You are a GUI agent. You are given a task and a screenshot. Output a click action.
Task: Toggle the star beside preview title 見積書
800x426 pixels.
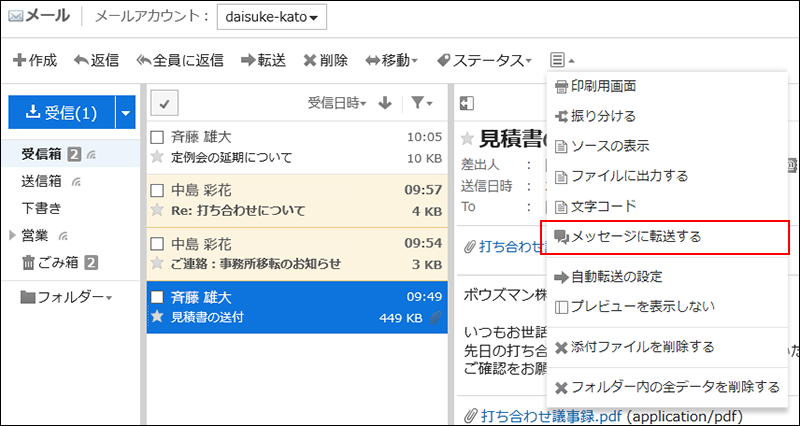tap(467, 138)
